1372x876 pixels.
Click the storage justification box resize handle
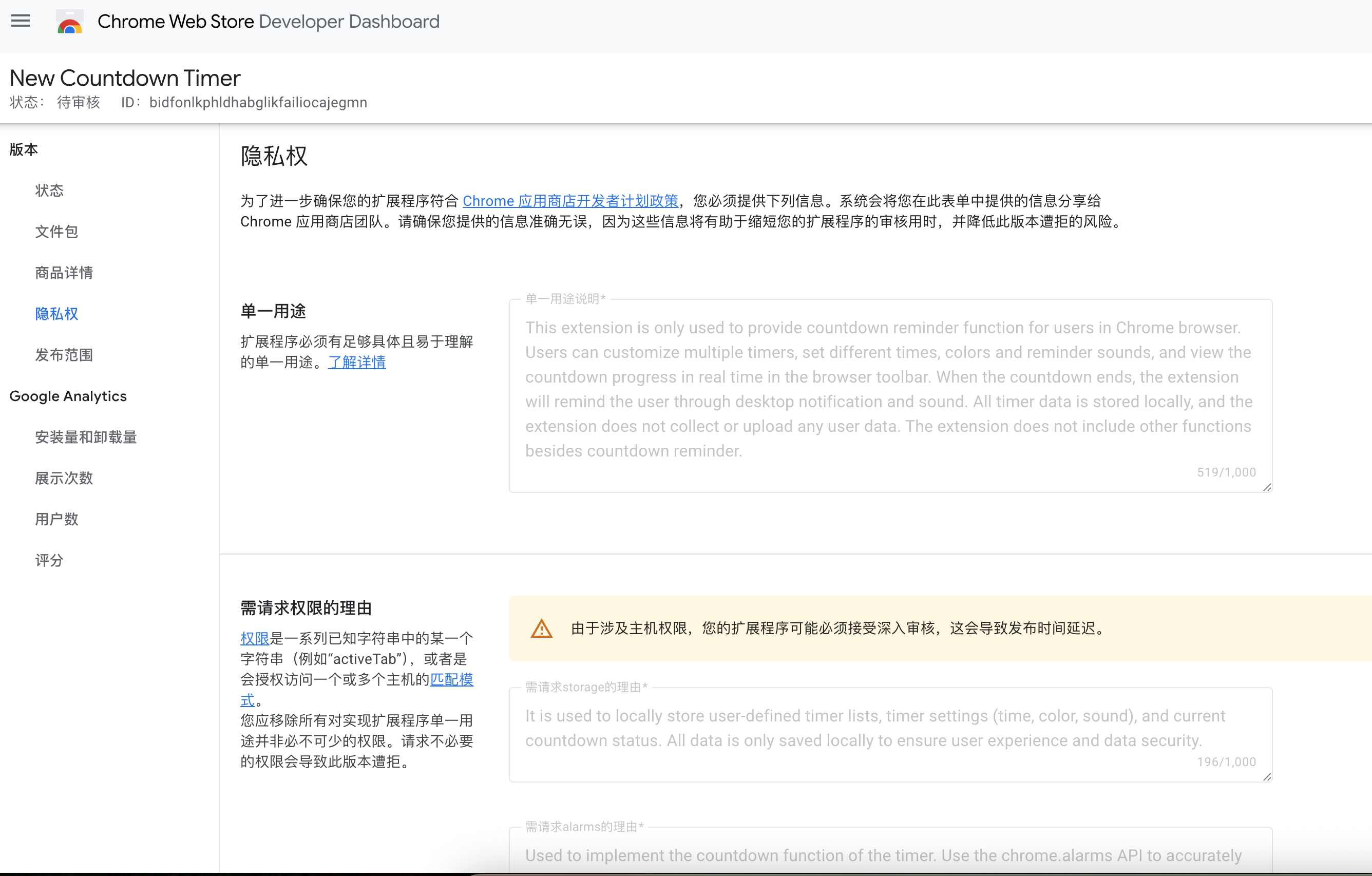[1267, 776]
